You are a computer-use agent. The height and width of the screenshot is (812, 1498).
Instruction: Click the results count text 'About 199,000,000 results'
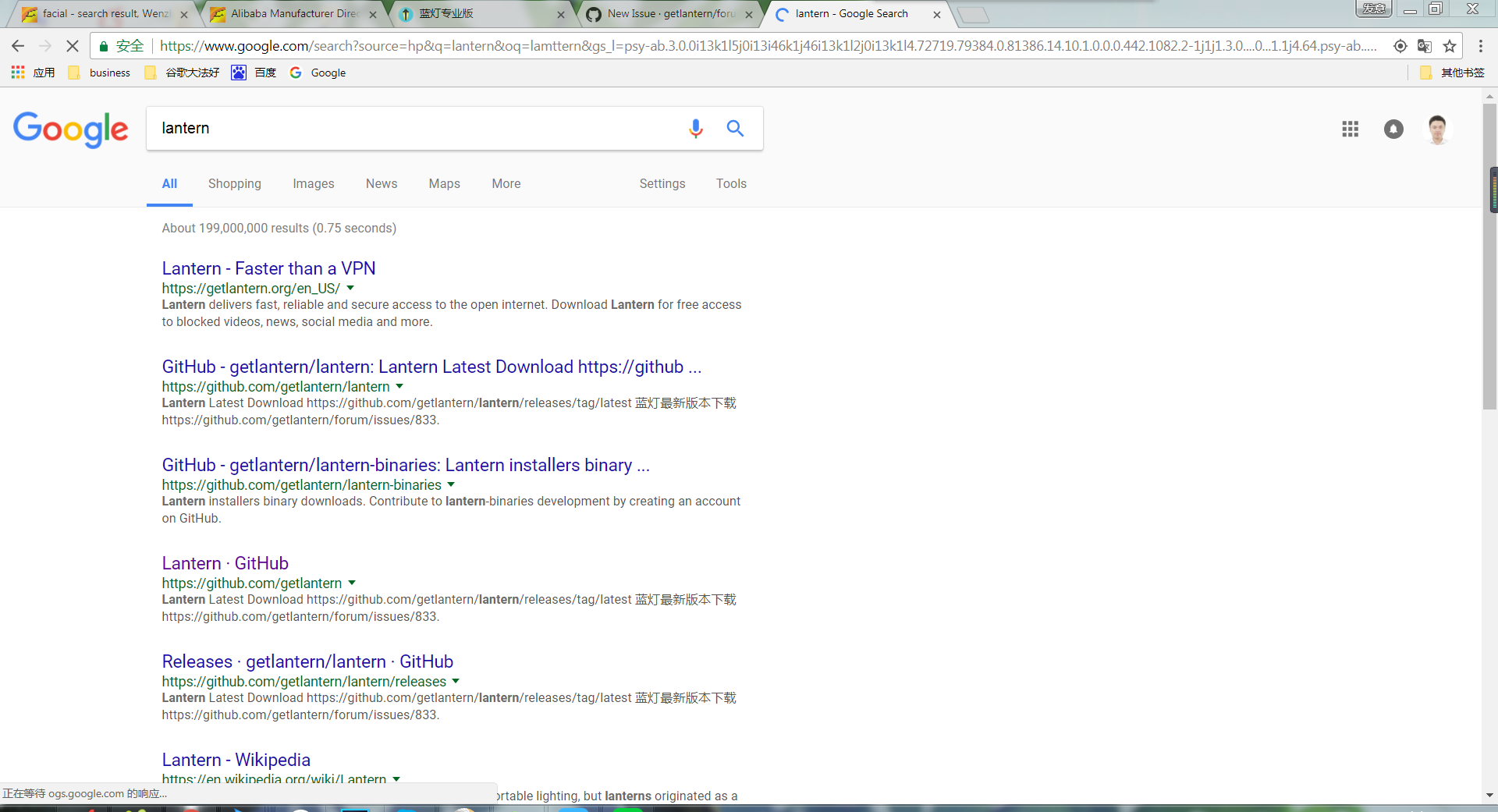(x=236, y=228)
